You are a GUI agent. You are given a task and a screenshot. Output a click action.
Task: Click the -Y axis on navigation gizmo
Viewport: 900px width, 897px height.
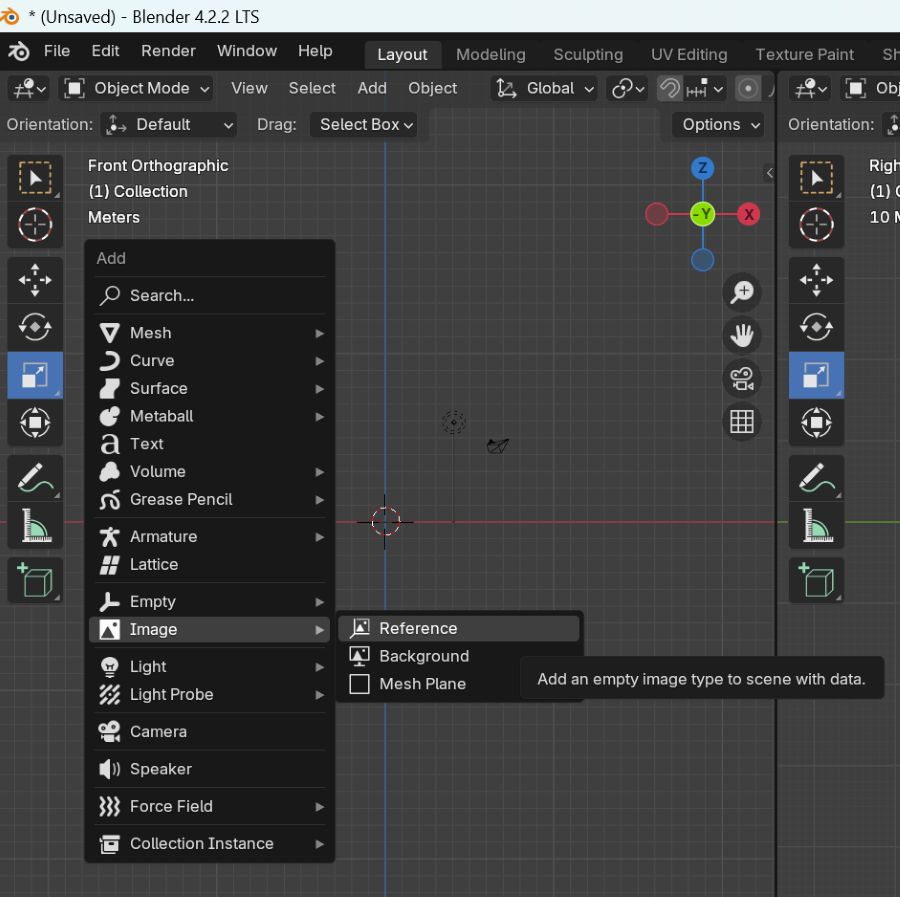[703, 215]
